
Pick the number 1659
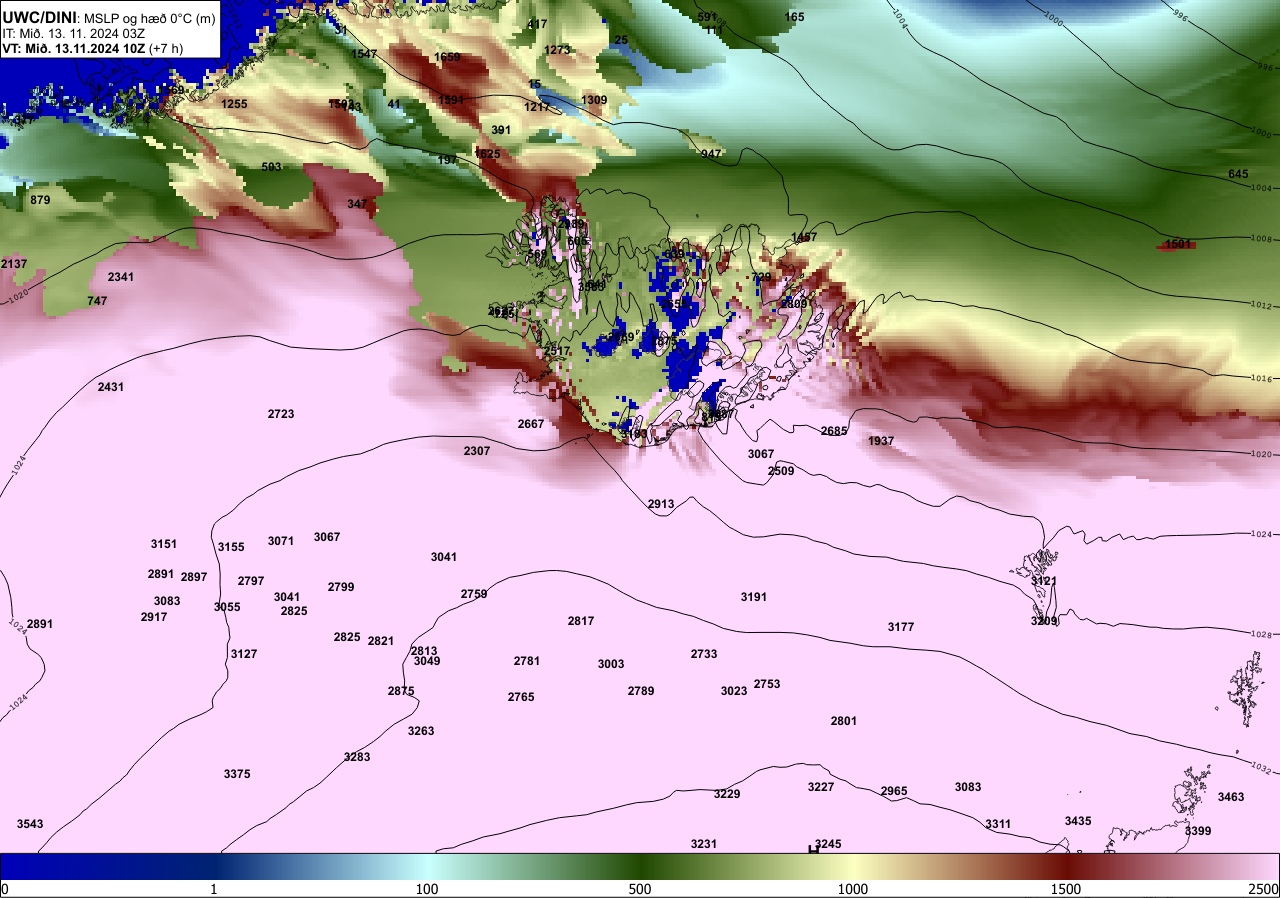click(447, 57)
